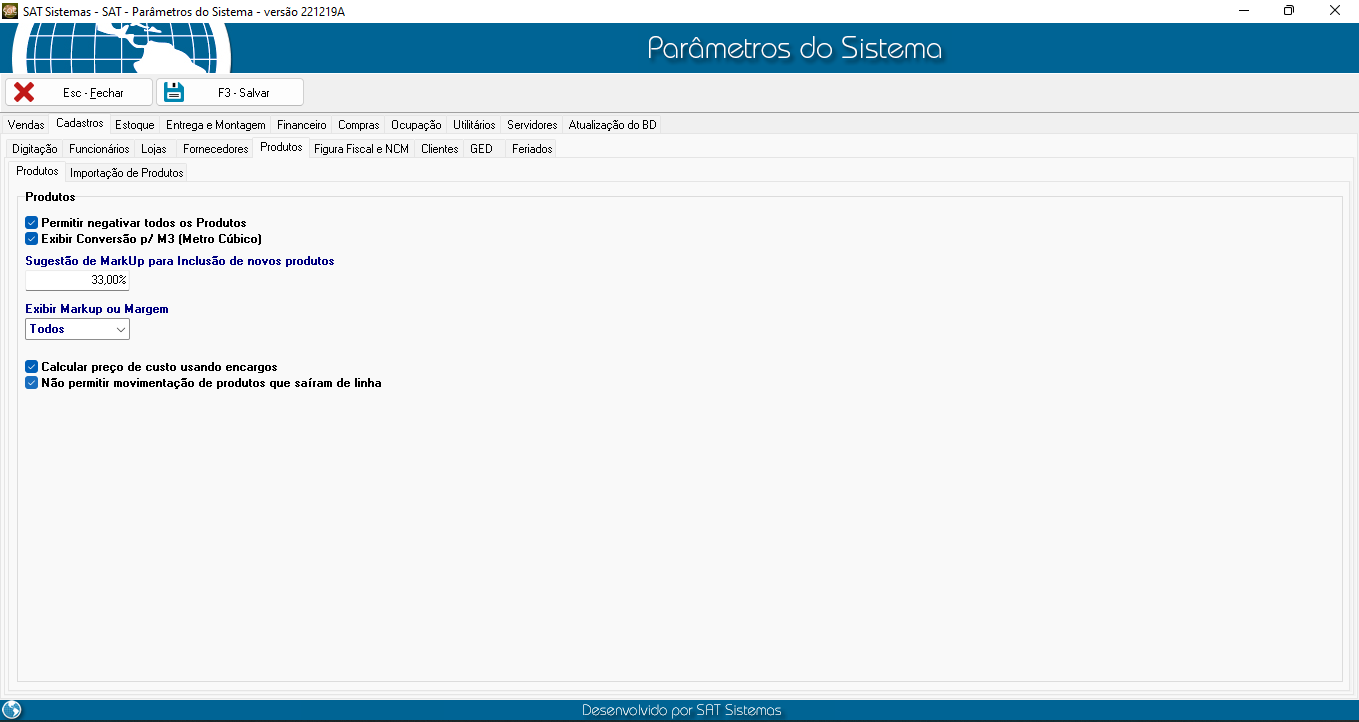Open the Vendas tab
1359x722 pixels.
[x=26, y=125]
